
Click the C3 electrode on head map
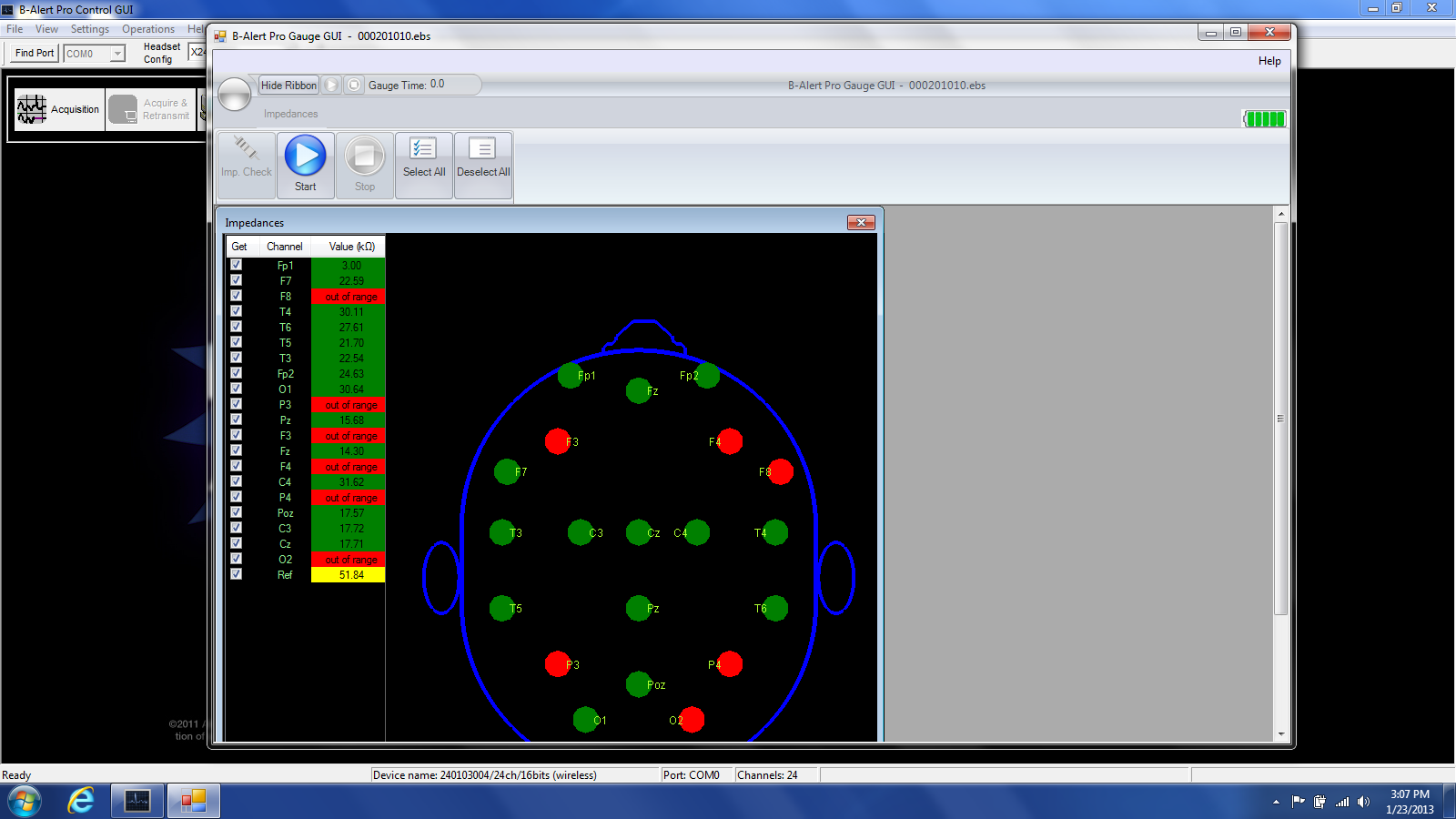(x=581, y=532)
